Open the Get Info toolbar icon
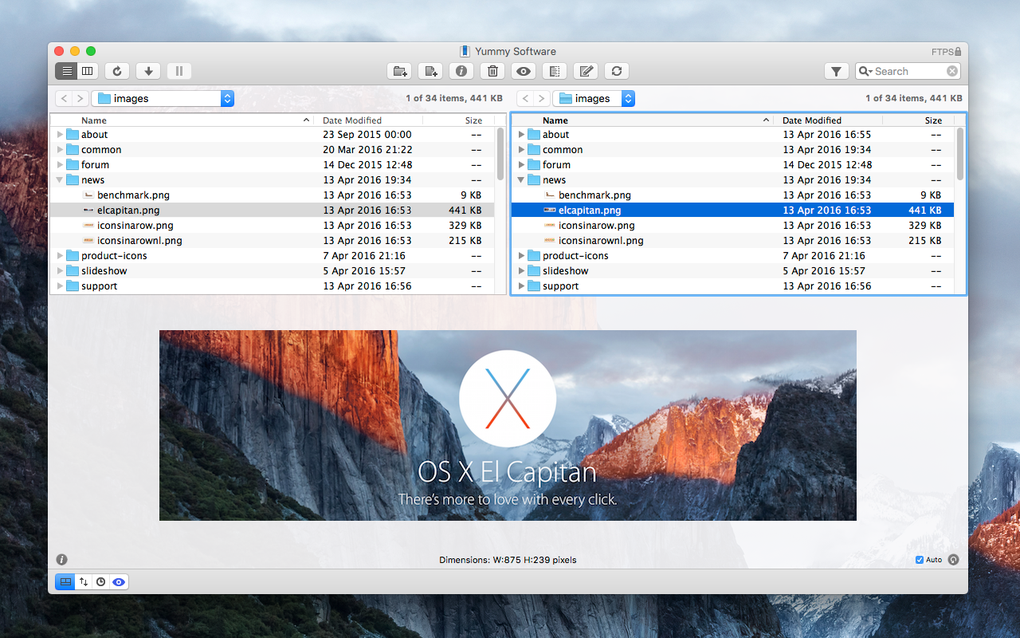 click(461, 71)
